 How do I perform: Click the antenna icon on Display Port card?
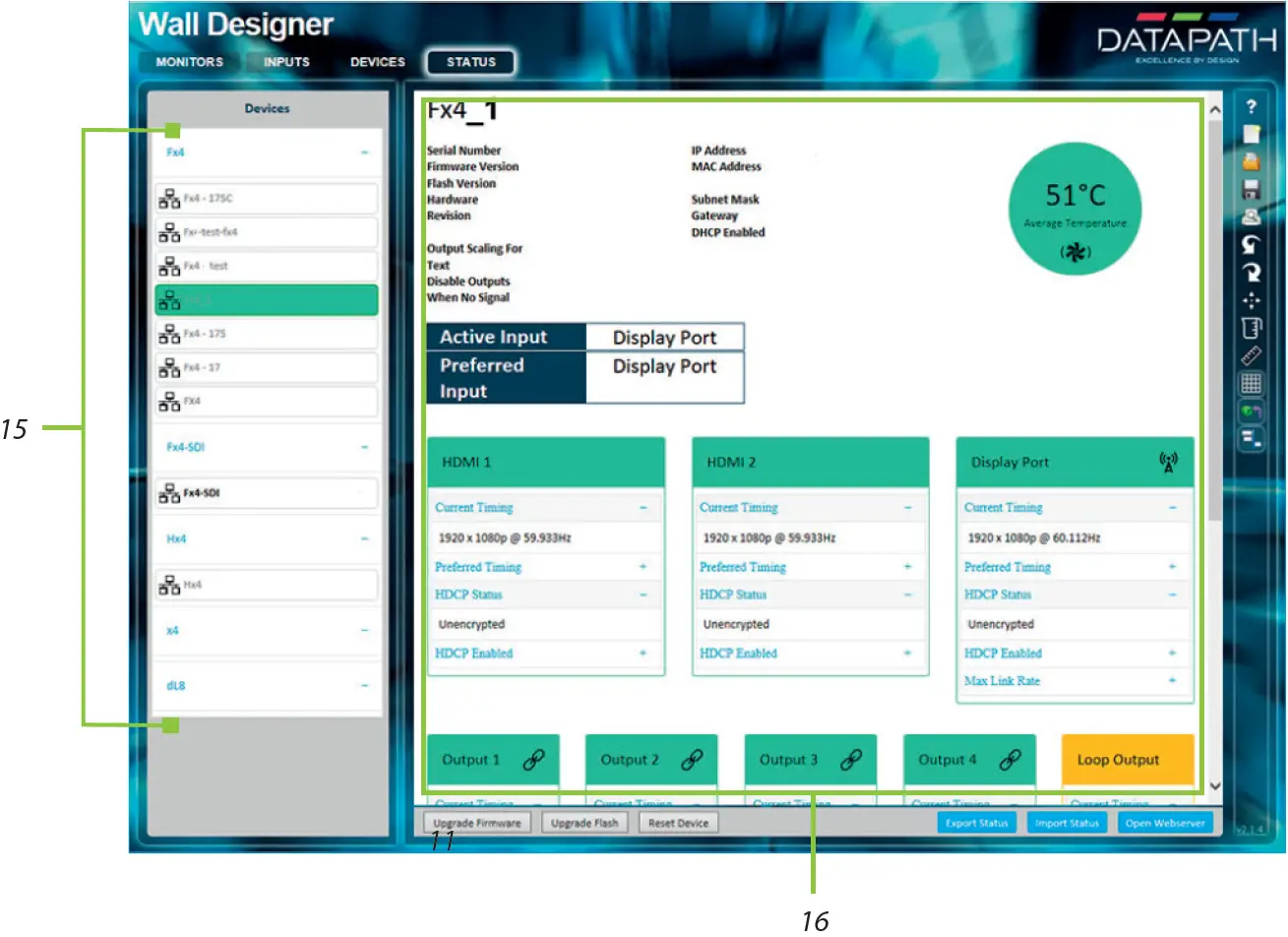point(1169,462)
